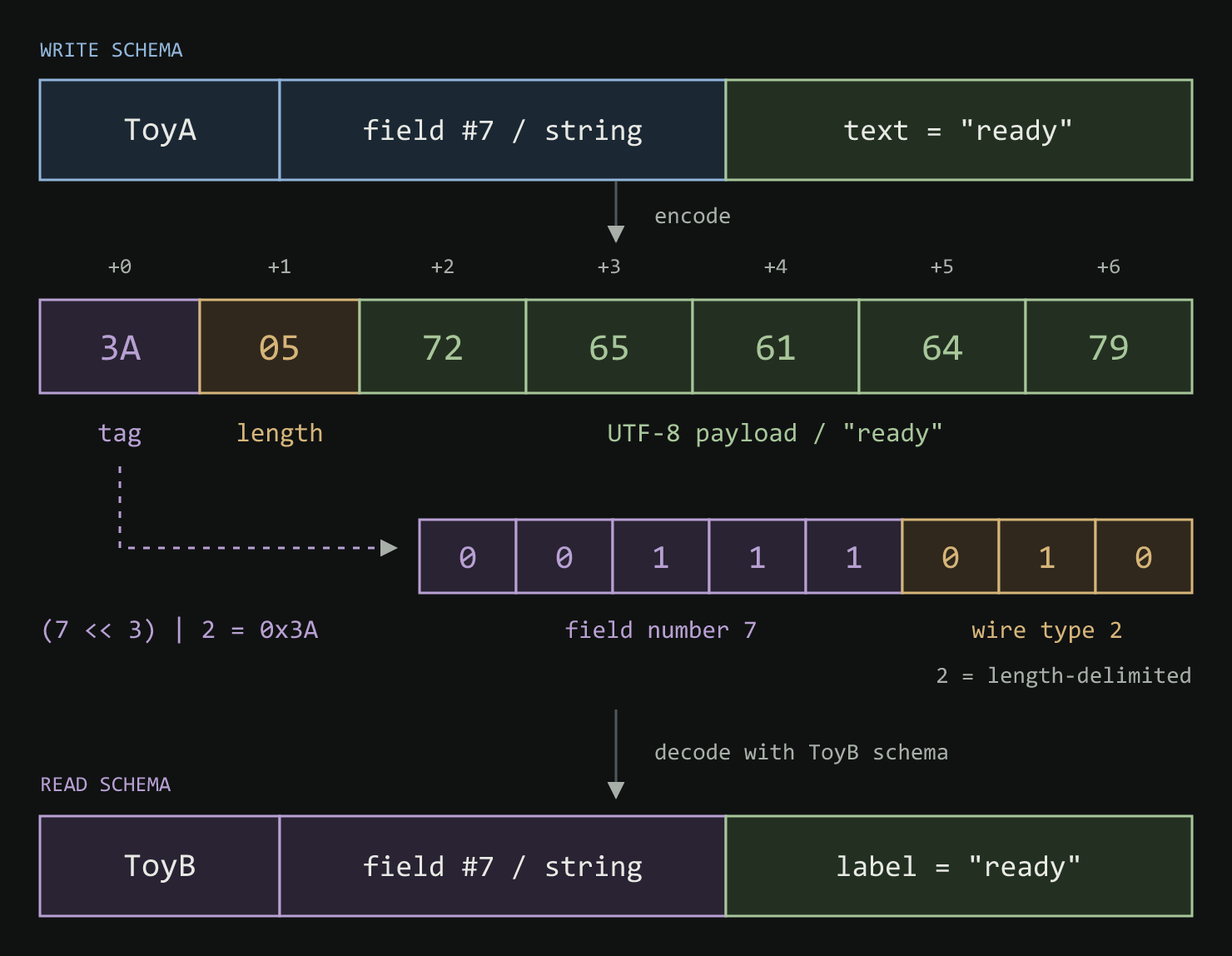Select the +2 offset marker
This screenshot has height=956, width=1232.
click(x=443, y=266)
